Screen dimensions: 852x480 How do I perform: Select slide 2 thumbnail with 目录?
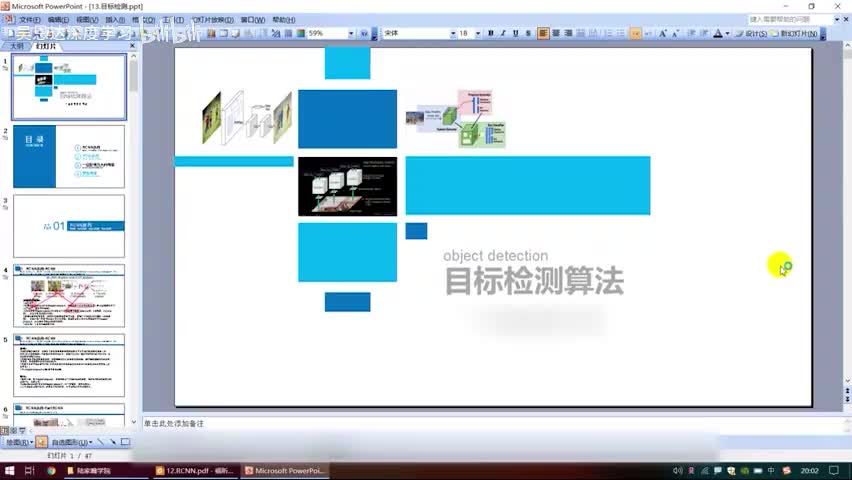click(x=69, y=157)
